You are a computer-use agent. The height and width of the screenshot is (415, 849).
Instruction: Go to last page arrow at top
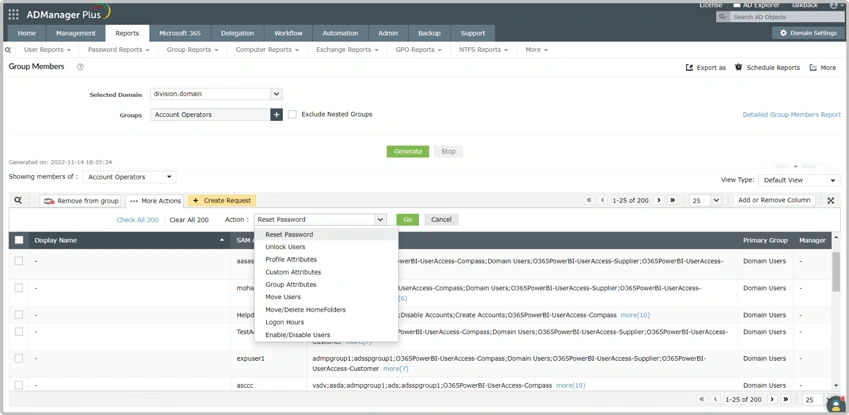click(x=672, y=200)
